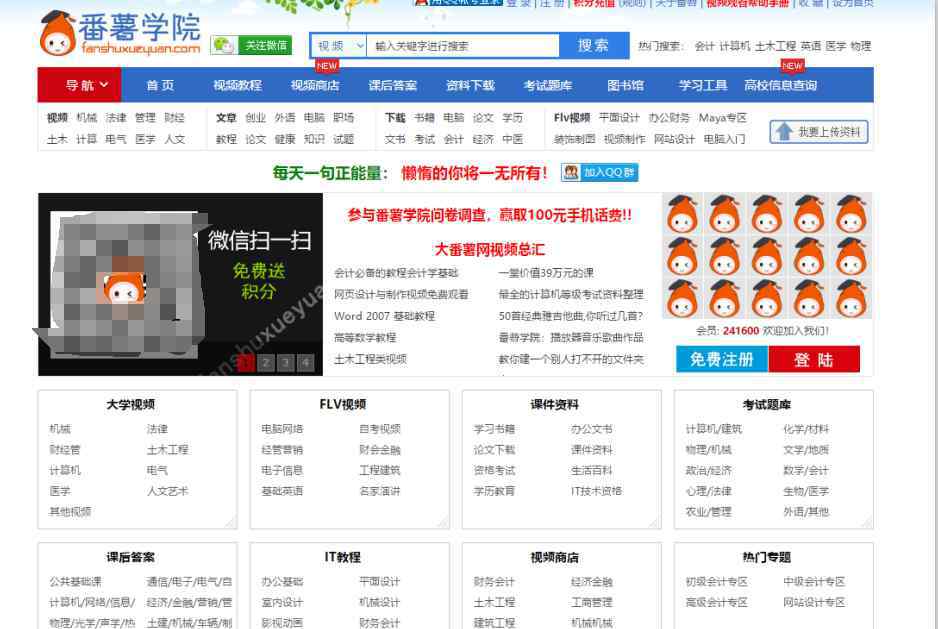Open the 图书馆 nav tab

pos(626,85)
